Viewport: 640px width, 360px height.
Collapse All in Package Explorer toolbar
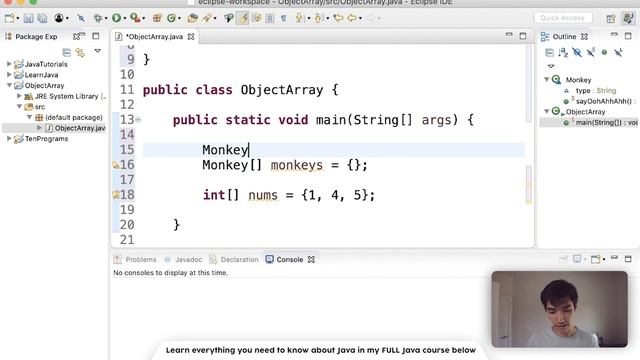67,53
